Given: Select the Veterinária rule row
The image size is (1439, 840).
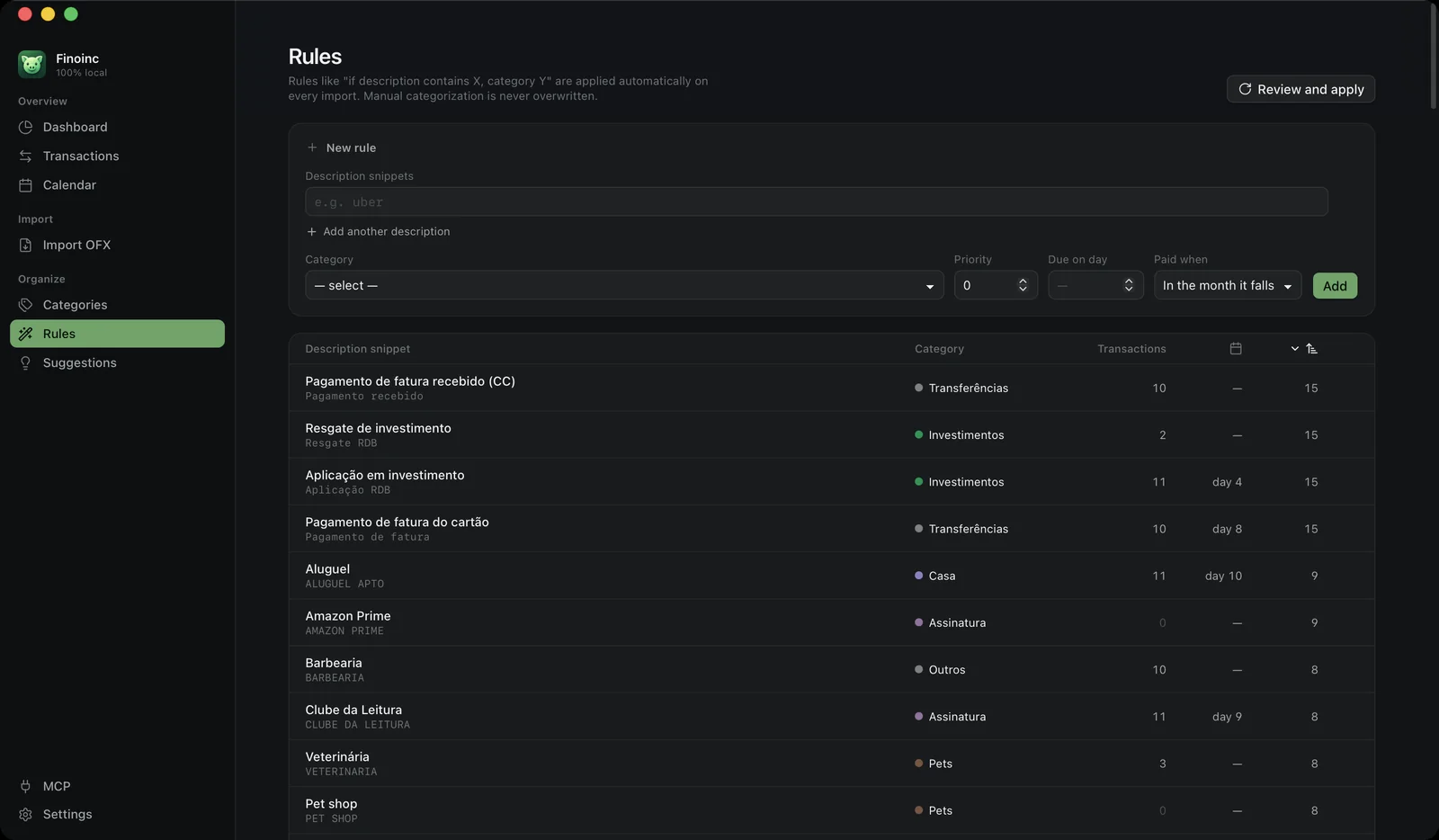Looking at the screenshot, I should (x=831, y=764).
